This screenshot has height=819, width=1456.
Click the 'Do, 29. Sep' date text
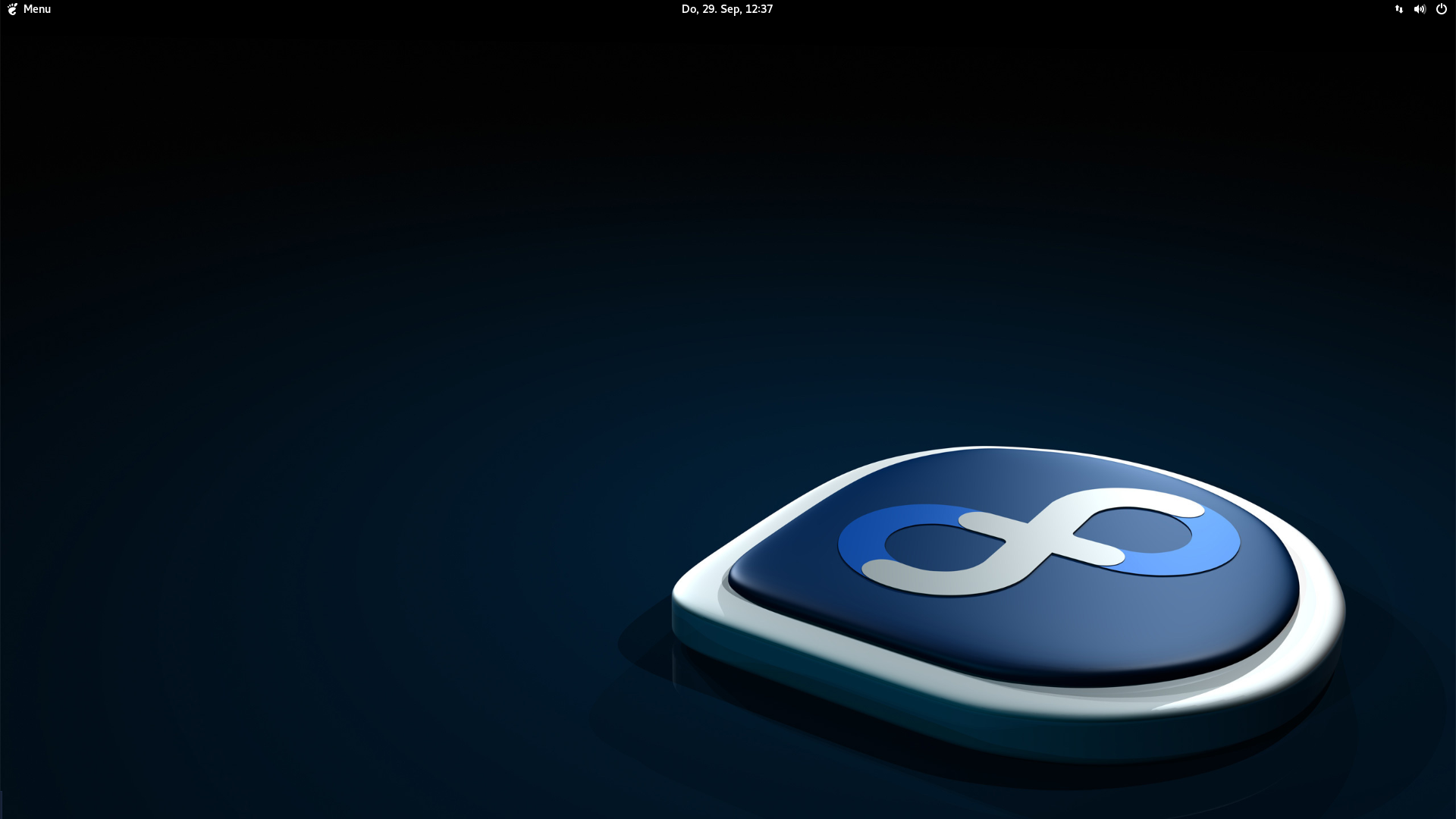pos(711,9)
